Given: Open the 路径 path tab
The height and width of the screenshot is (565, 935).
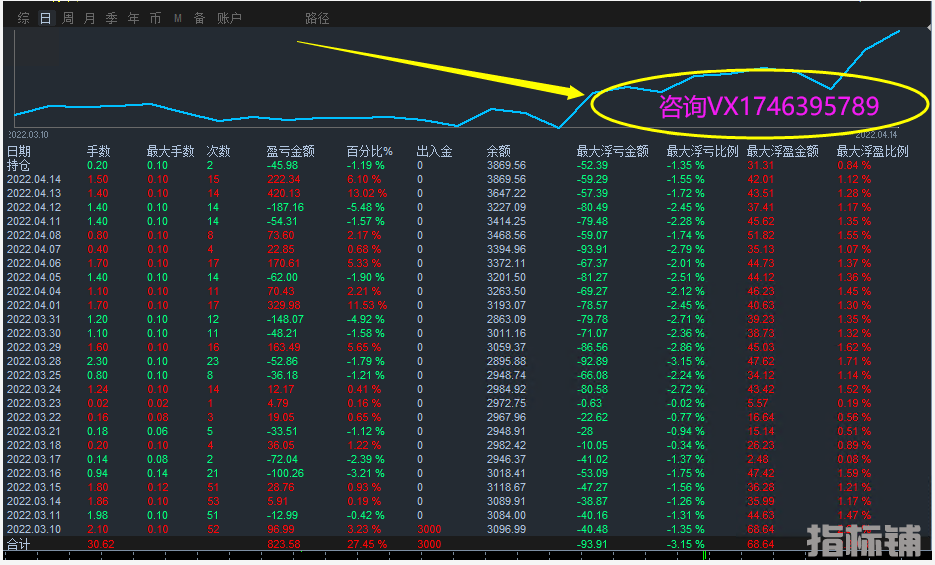Looking at the screenshot, I should (317, 18).
